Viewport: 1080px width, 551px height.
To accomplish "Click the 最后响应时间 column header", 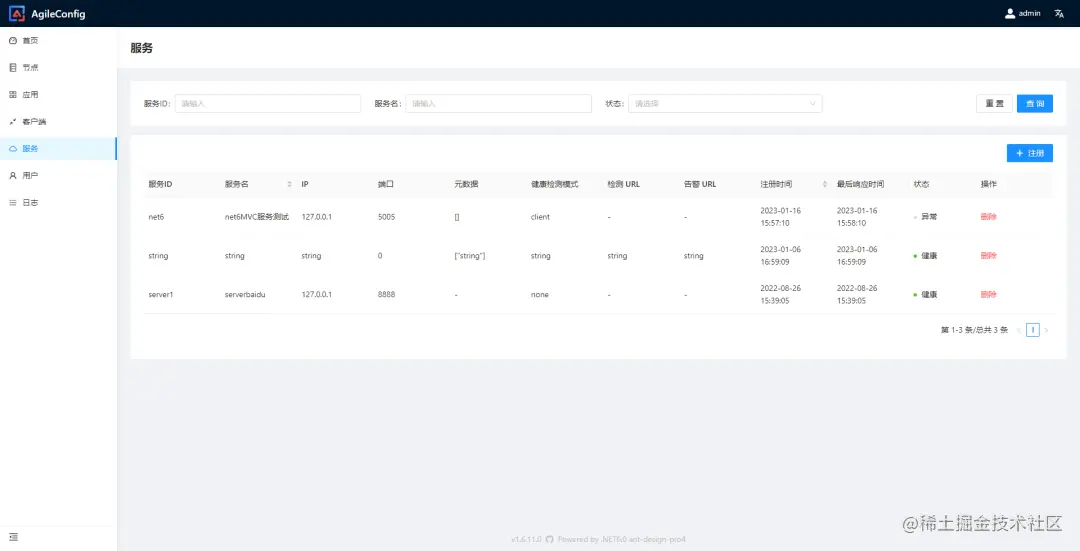I will pyautogui.click(x=860, y=185).
